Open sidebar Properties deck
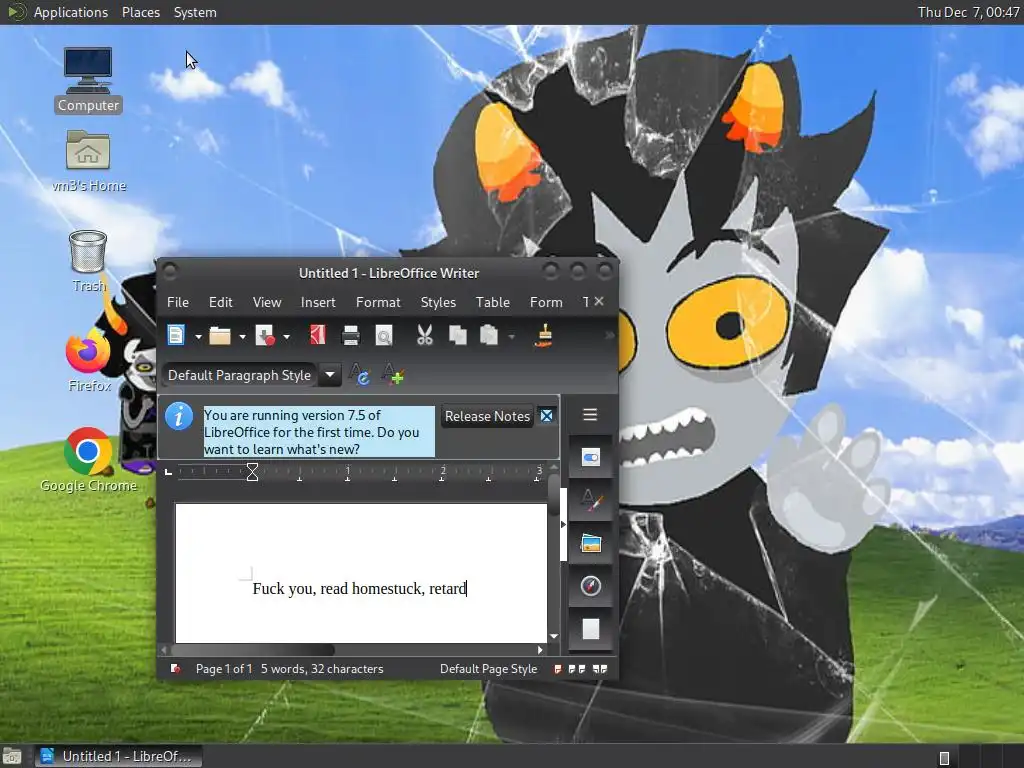This screenshot has height=768, width=1024. (x=590, y=458)
